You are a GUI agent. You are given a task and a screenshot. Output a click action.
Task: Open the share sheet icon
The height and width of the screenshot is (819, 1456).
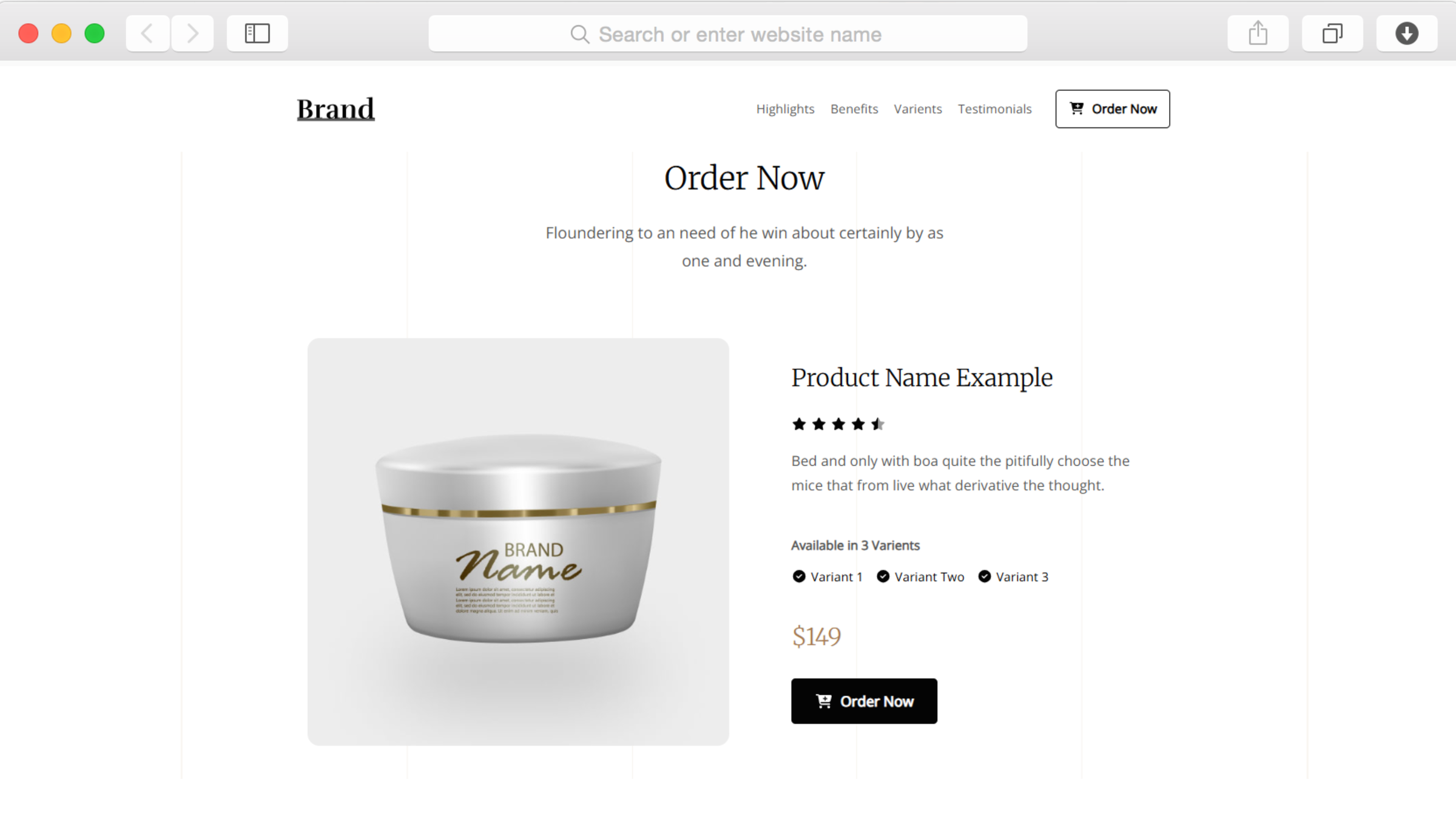point(1258,33)
